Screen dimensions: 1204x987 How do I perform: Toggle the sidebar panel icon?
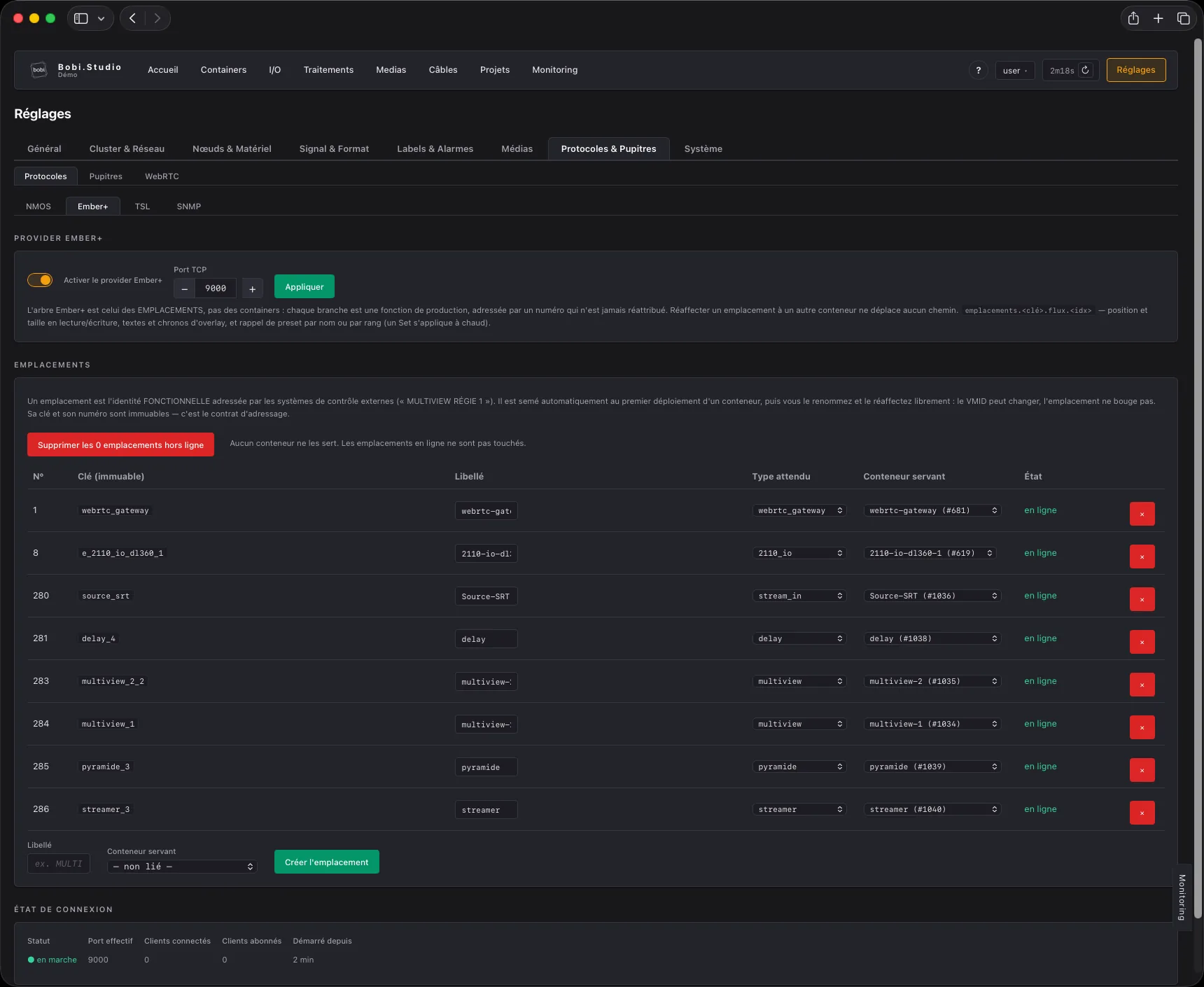pos(81,18)
